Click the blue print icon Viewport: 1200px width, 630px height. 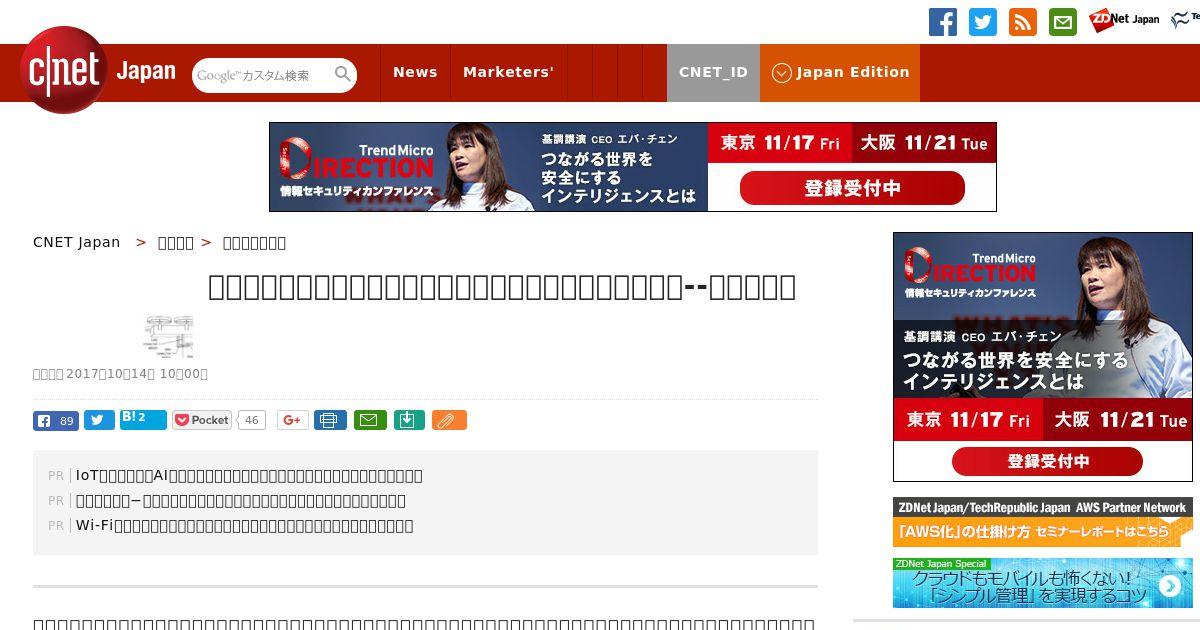click(330, 420)
